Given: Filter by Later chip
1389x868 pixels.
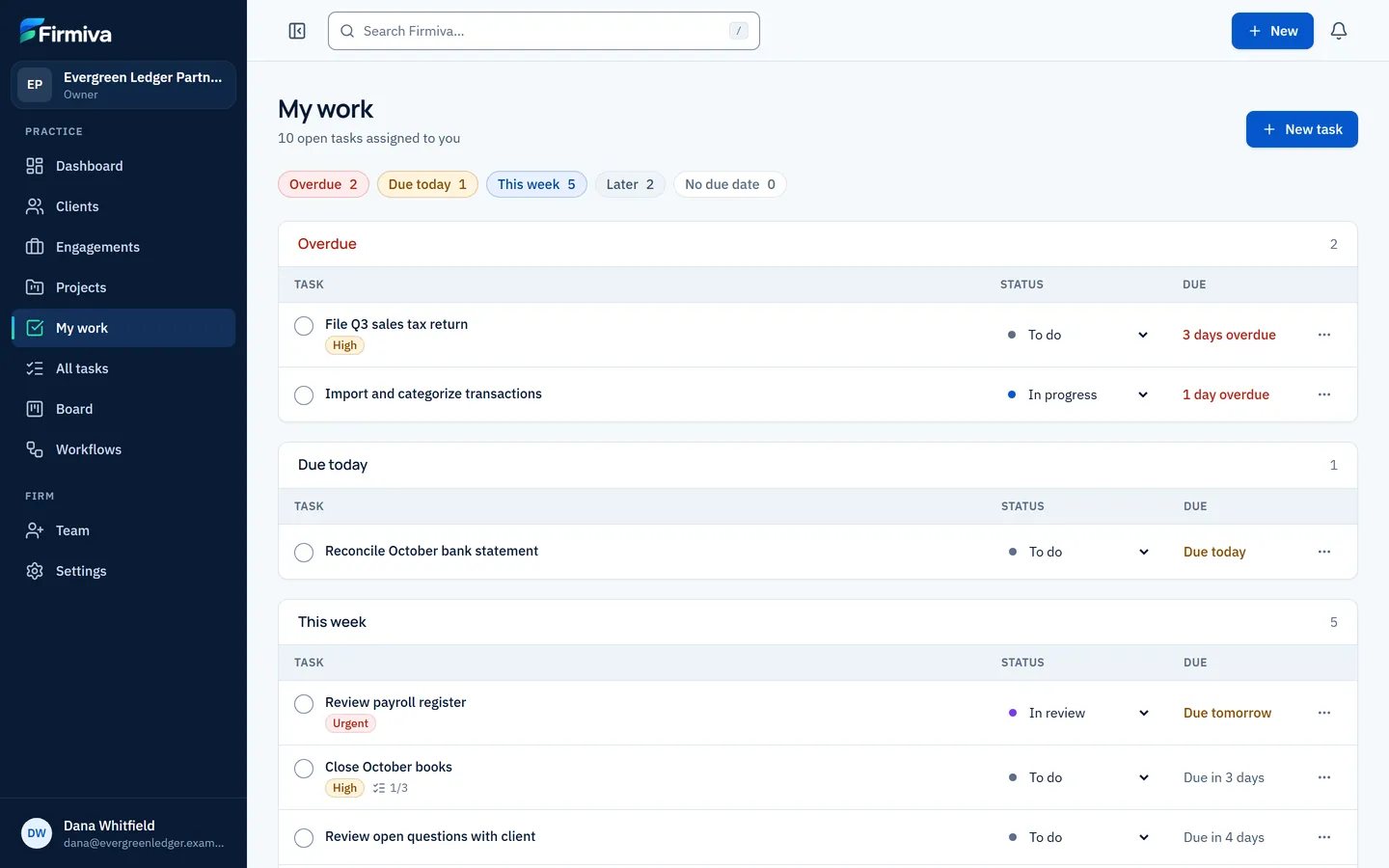Looking at the screenshot, I should click(x=630, y=184).
